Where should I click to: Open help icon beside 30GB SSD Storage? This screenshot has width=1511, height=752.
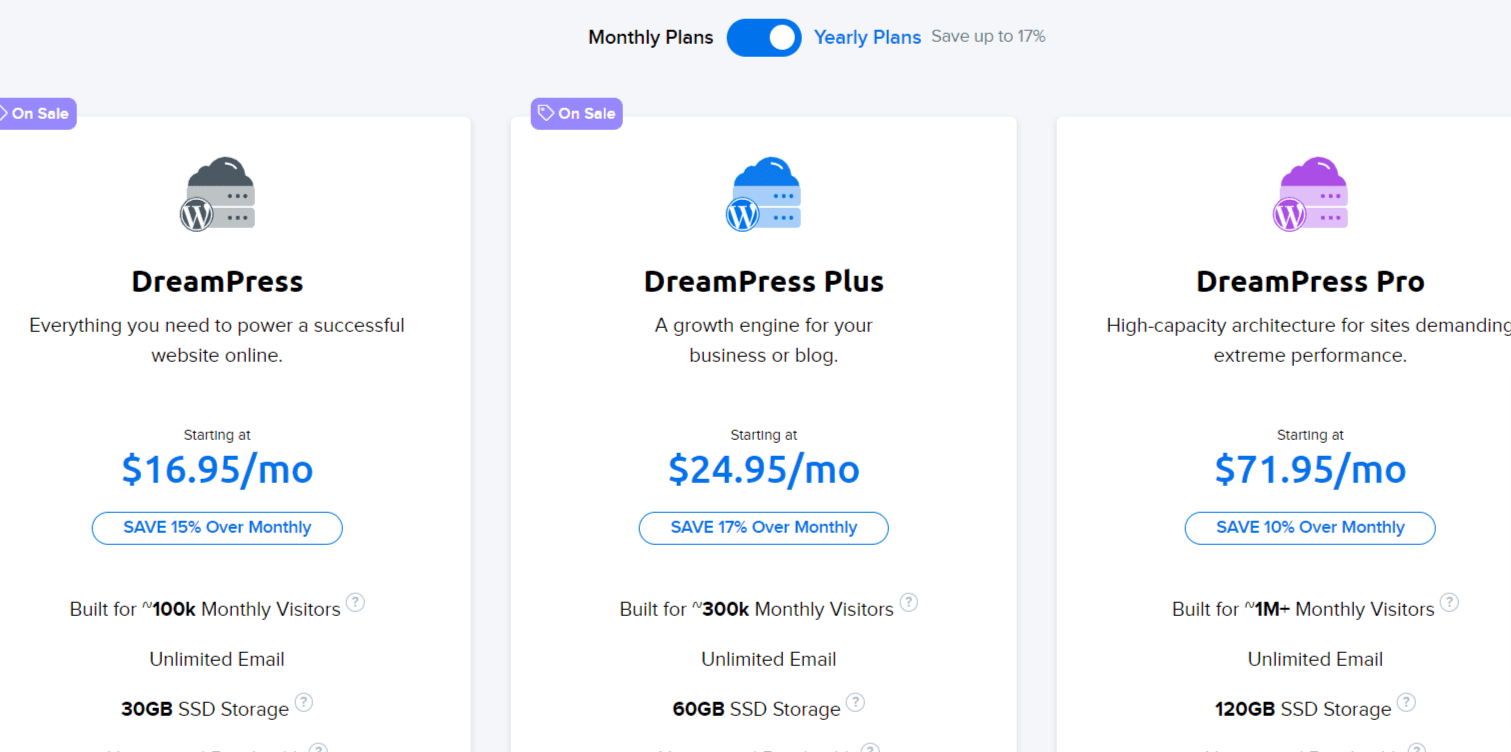click(304, 703)
